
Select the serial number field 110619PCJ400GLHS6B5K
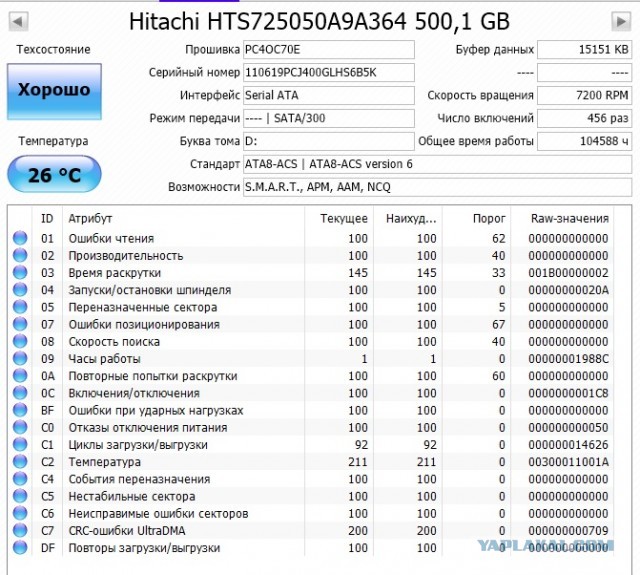329,73
